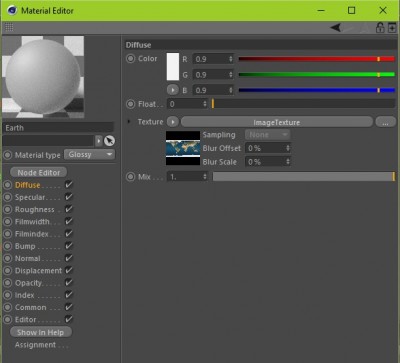The image size is (400, 363).
Task: Click the material picker cursor icon
Action: point(109,141)
